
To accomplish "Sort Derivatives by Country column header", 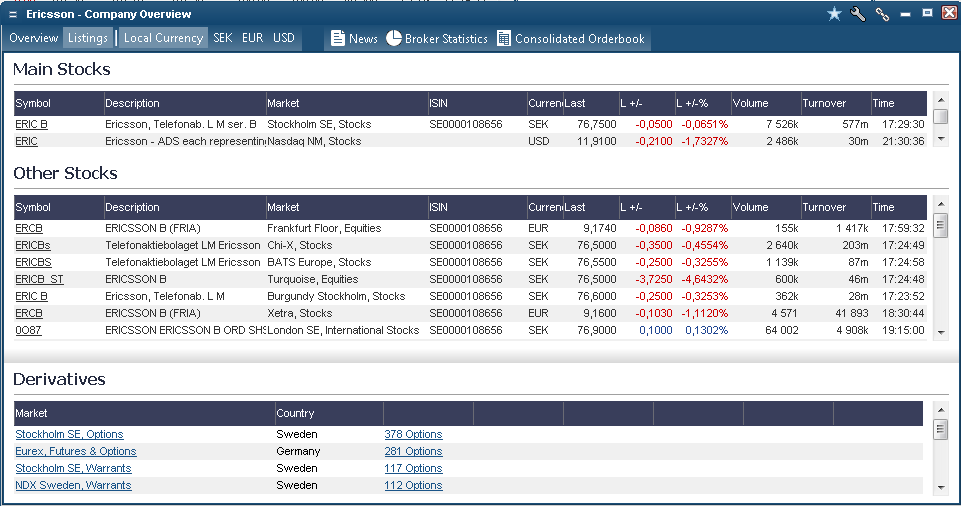I will 329,413.
